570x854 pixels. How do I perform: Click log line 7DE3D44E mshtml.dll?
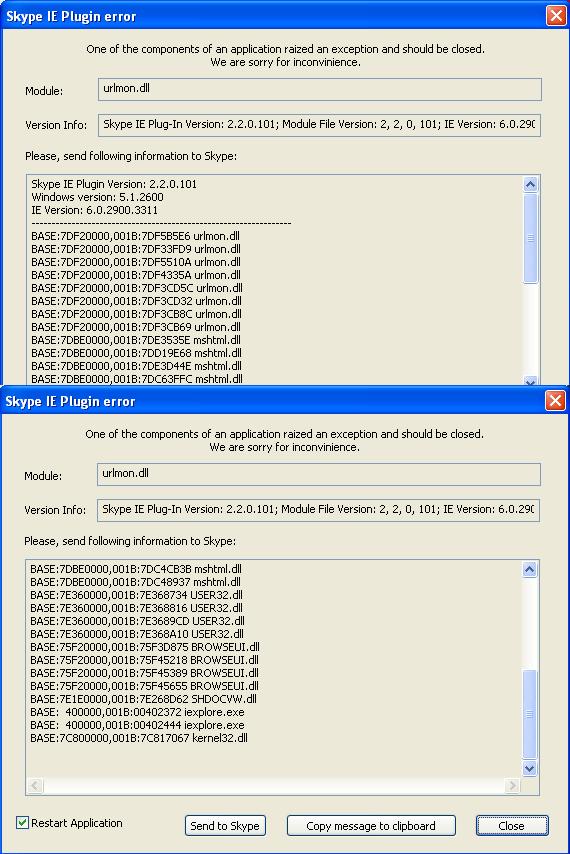point(136,367)
